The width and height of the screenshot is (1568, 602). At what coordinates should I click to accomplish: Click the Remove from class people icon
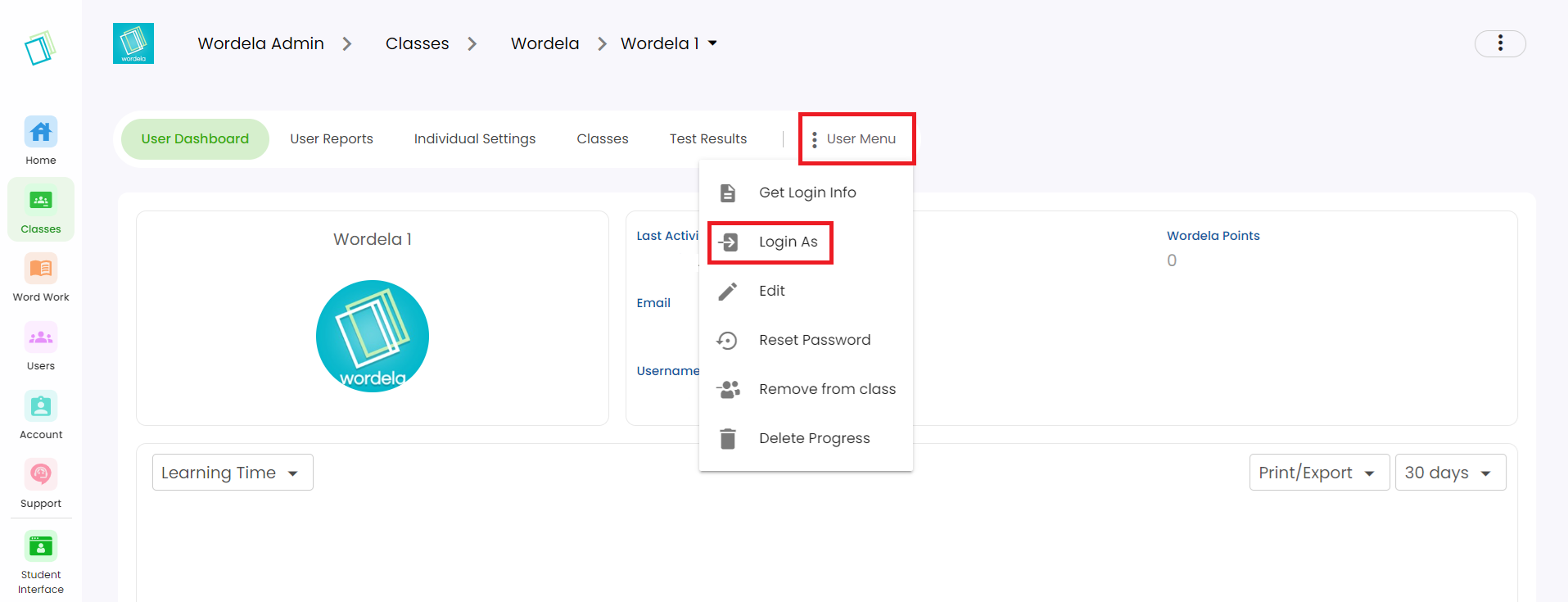(x=728, y=389)
